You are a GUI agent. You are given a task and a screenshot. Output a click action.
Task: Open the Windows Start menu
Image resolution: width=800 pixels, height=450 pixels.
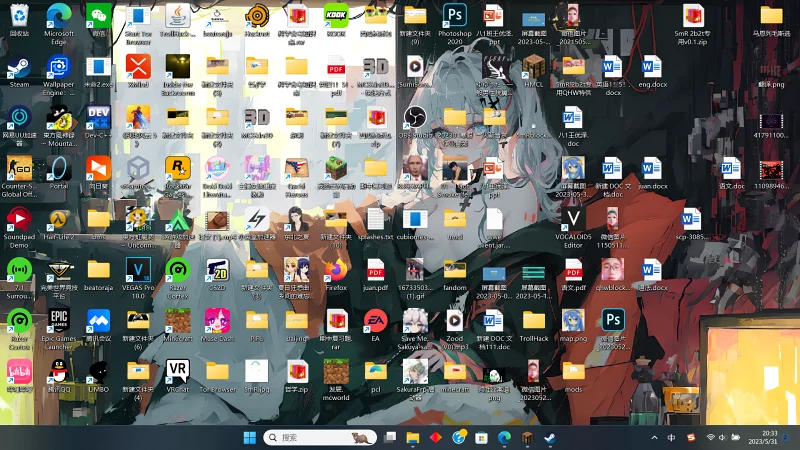(250, 438)
